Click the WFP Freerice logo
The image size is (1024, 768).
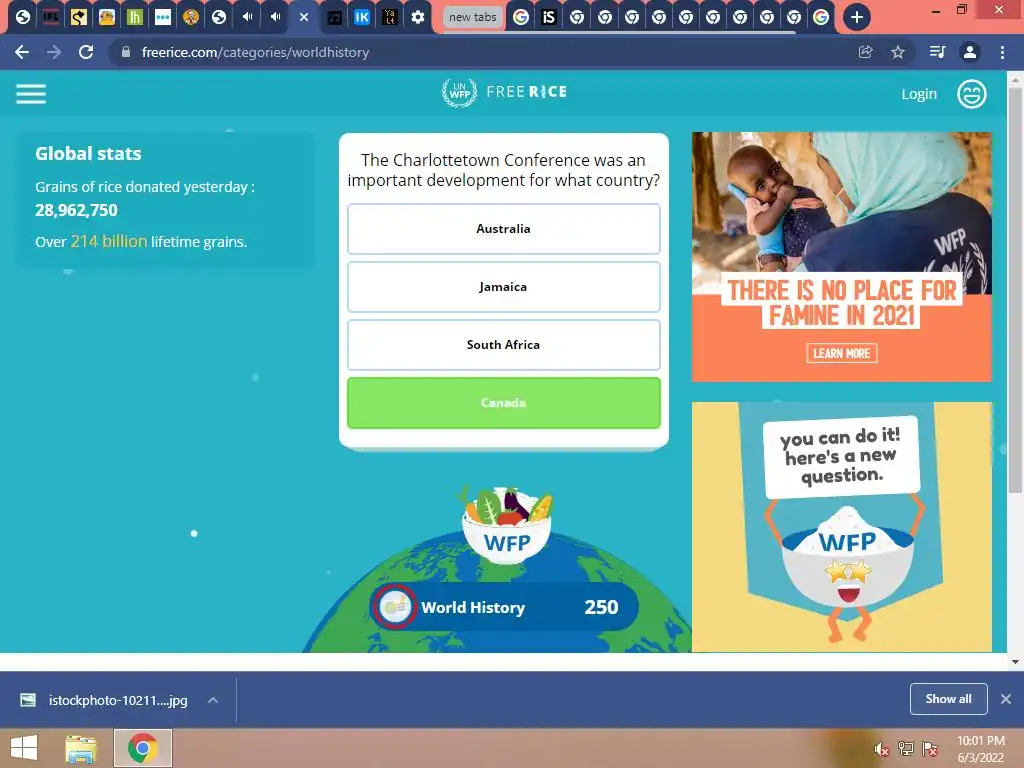[x=504, y=92]
